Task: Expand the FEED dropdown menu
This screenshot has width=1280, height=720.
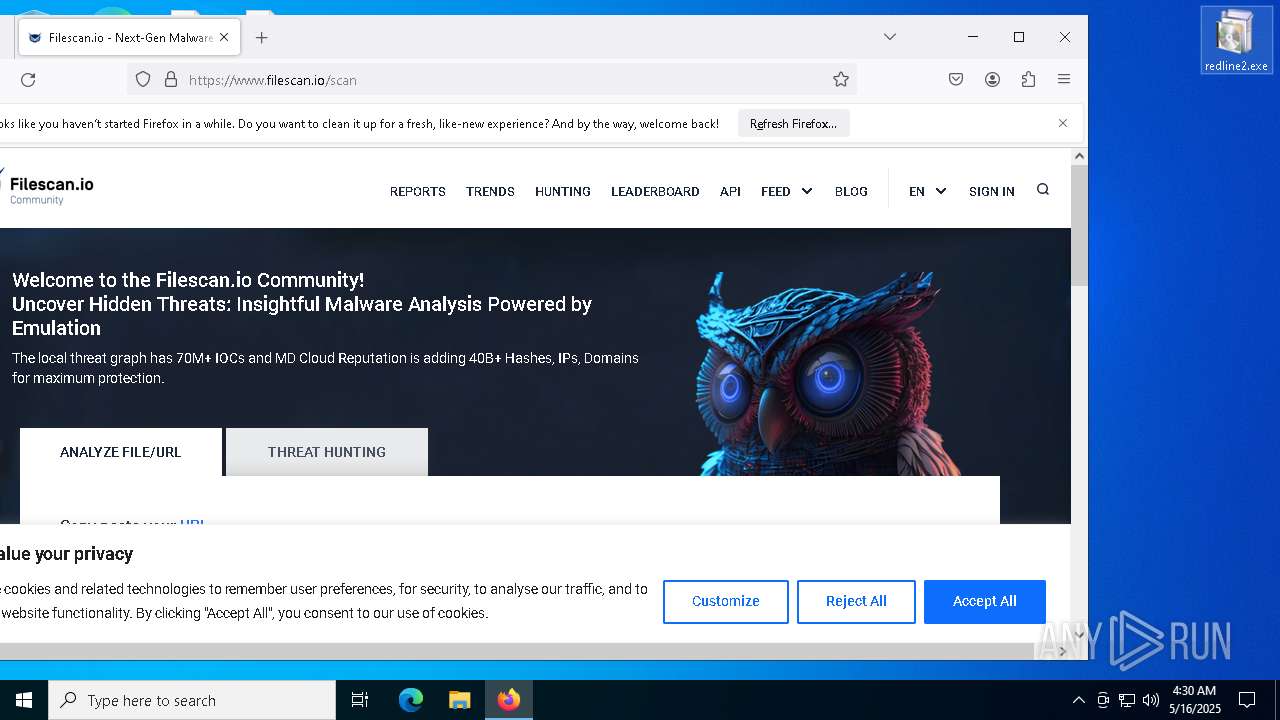Action: pos(786,191)
